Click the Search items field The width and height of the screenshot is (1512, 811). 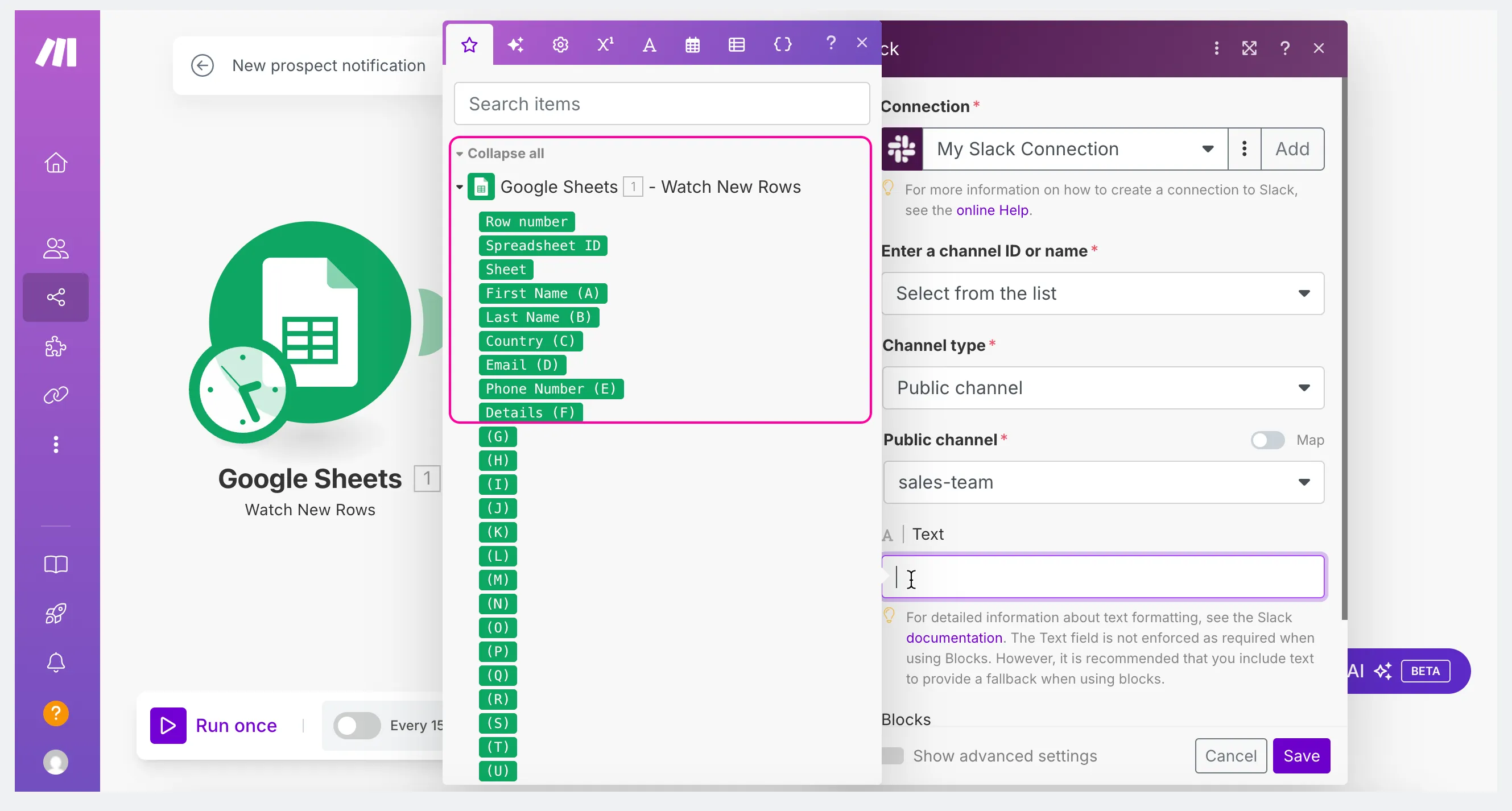(x=662, y=104)
